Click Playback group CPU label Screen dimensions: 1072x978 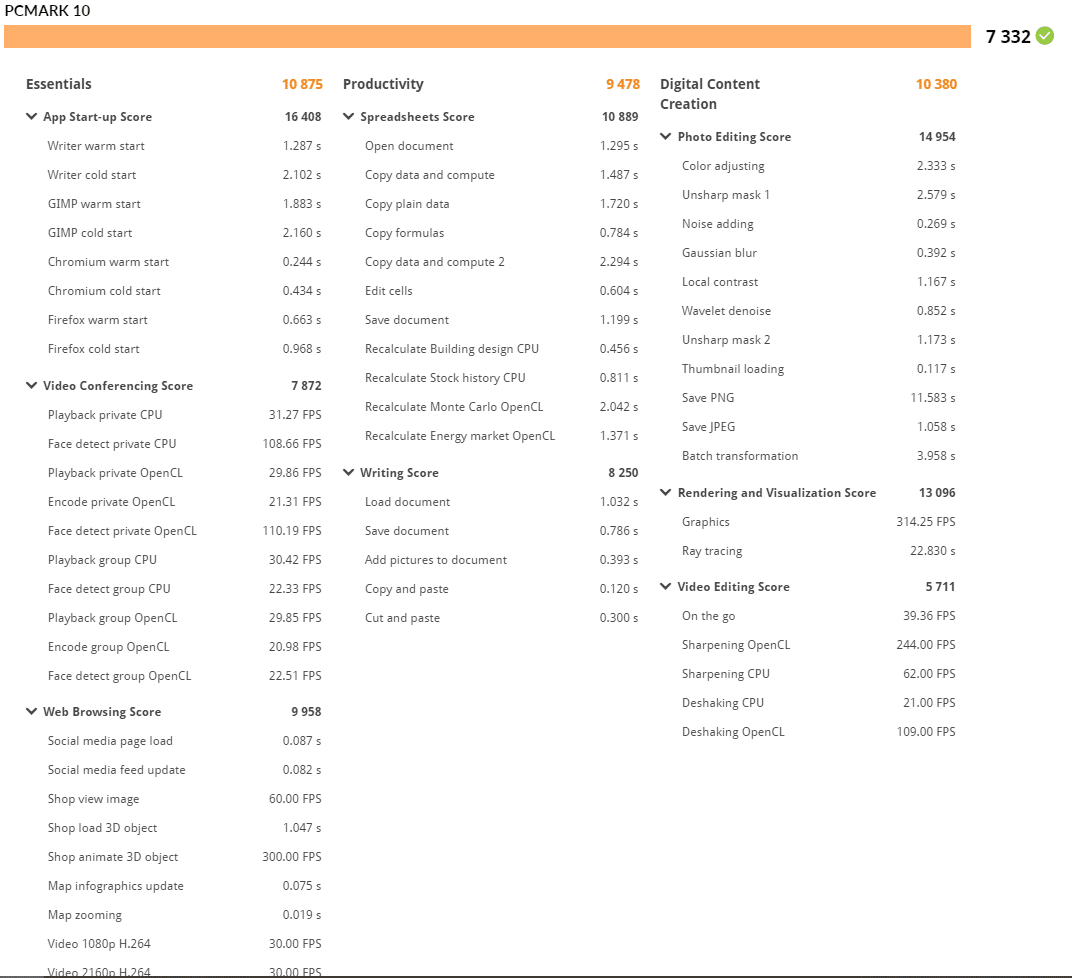coord(103,560)
